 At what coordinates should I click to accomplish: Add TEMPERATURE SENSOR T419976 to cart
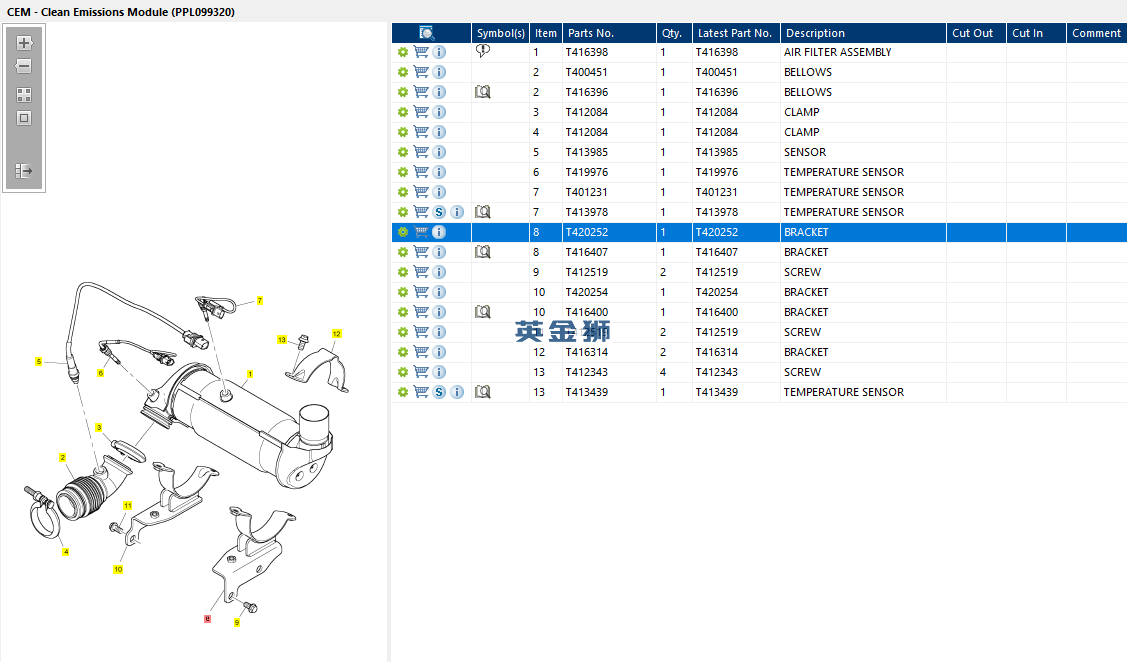(421, 172)
